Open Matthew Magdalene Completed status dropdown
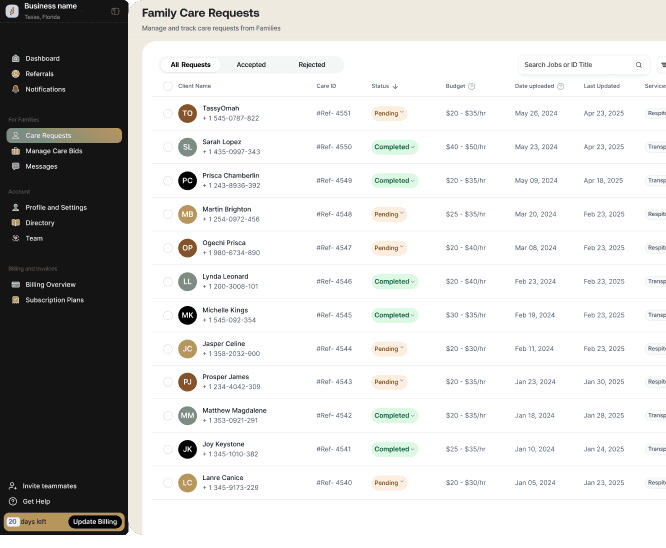 pos(395,415)
